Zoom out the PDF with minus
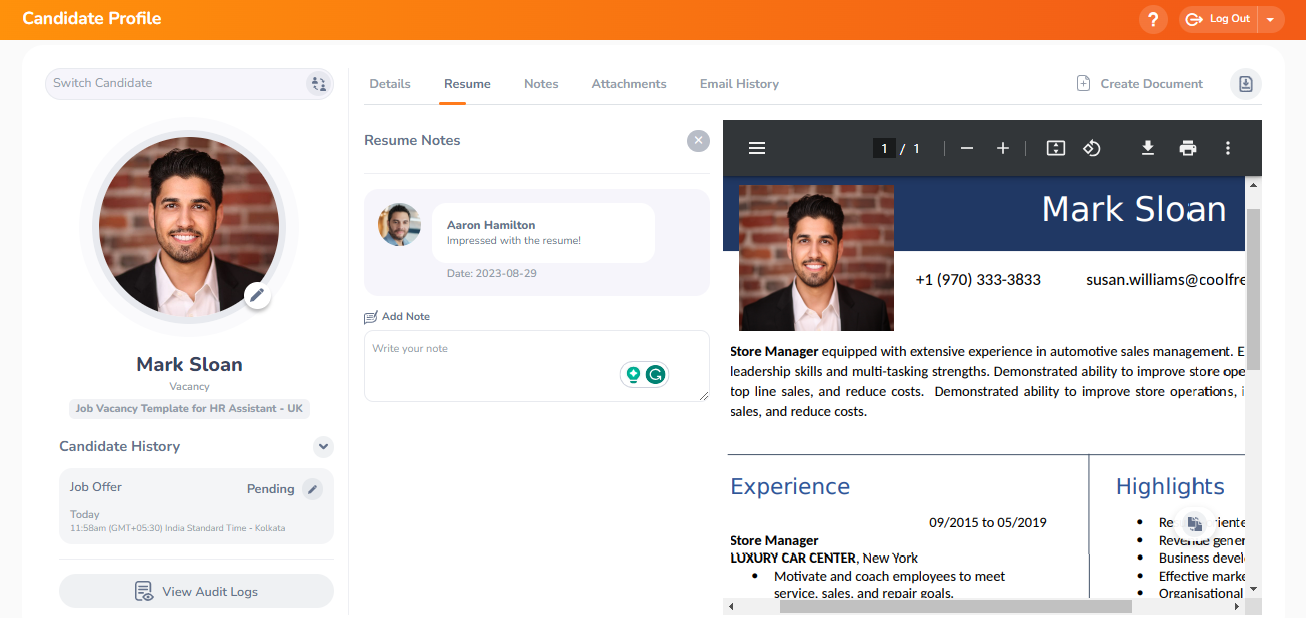 [967, 148]
